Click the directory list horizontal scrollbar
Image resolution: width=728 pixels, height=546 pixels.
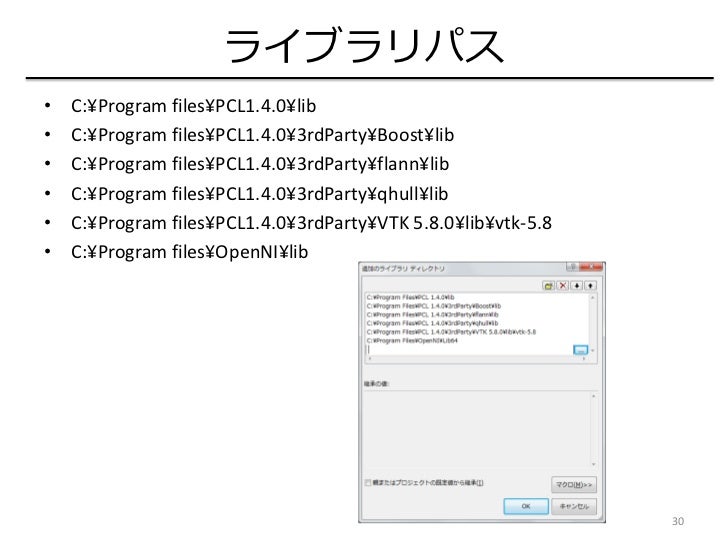[x=477, y=359]
